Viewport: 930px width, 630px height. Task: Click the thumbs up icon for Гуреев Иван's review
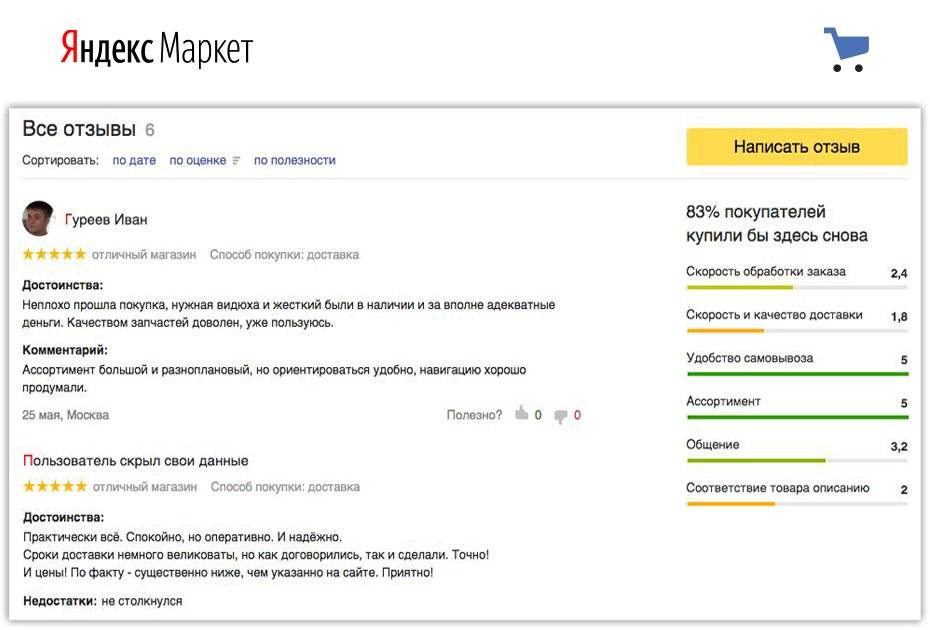coord(521,413)
